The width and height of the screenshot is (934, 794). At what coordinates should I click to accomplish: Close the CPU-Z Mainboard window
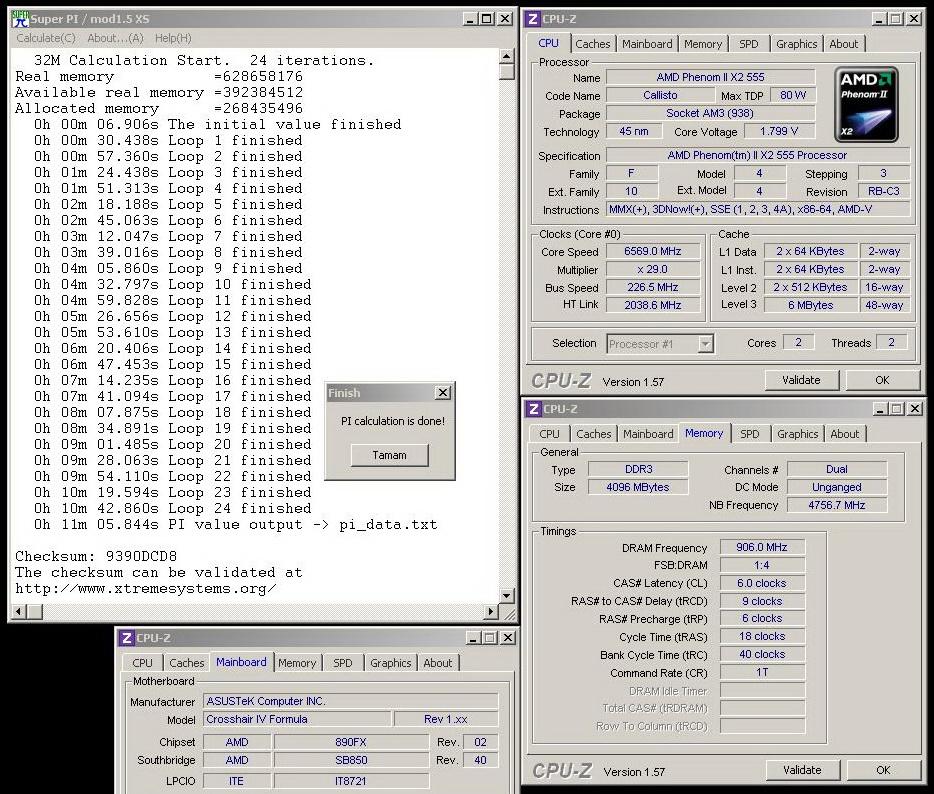(508, 638)
